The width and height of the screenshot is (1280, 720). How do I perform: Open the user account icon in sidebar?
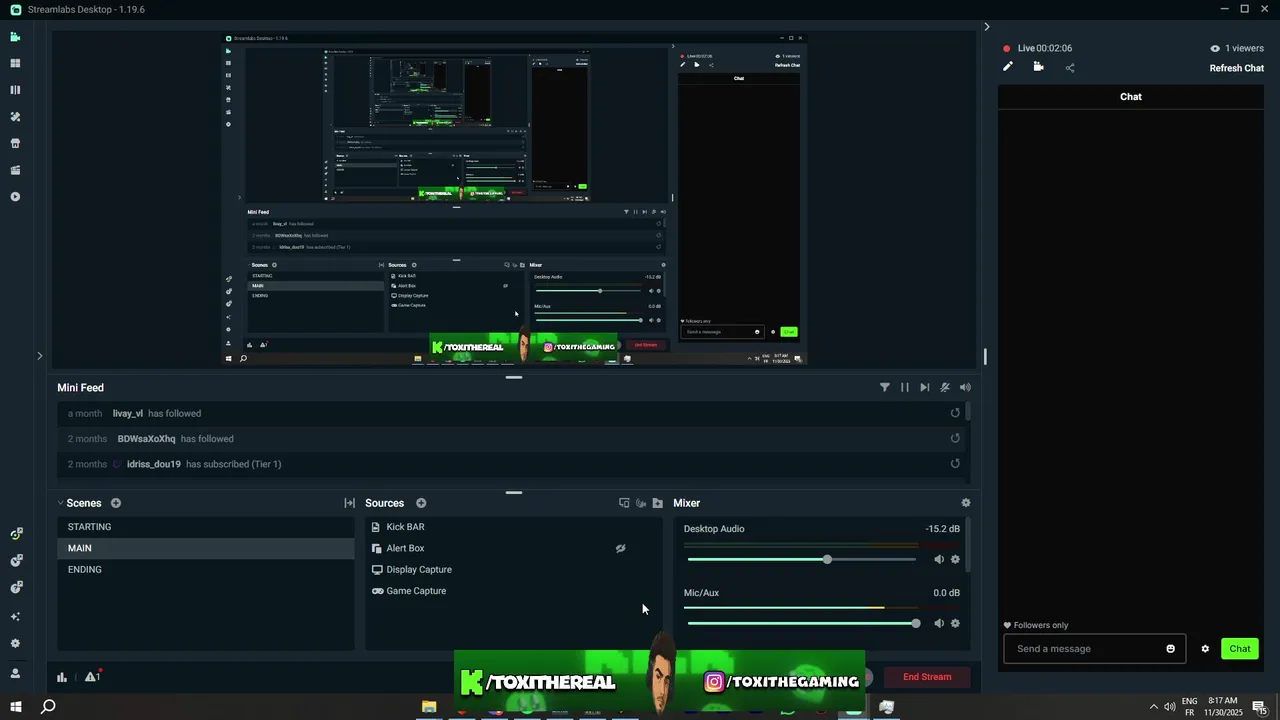click(x=15, y=673)
